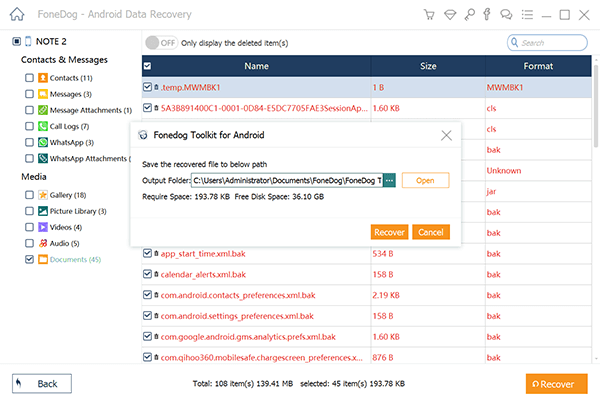Click the Unknown format cell
This screenshot has height=402, width=600.
(x=504, y=171)
